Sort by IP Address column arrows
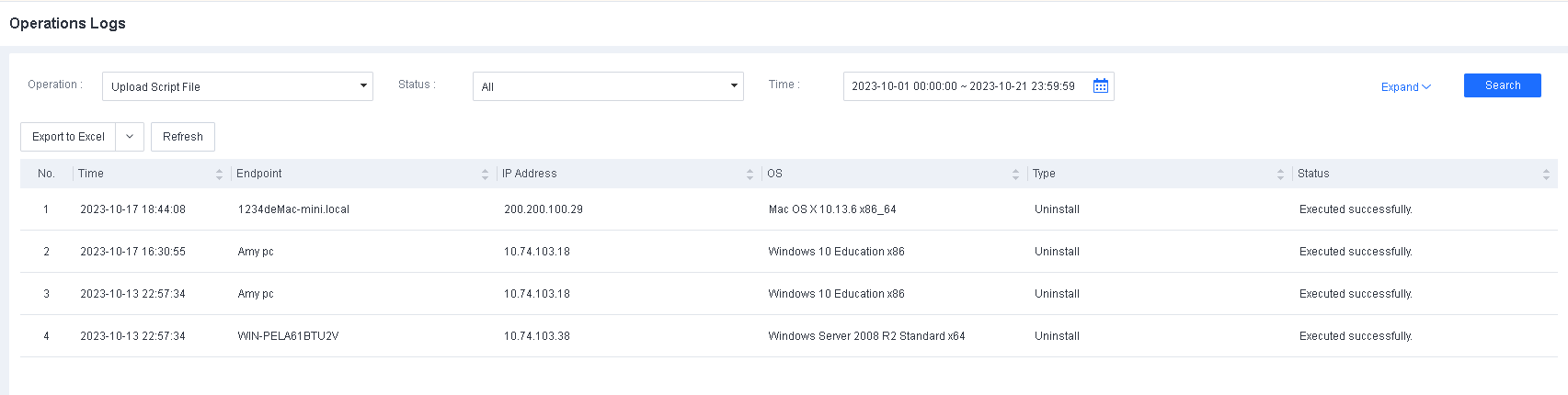1568x395 pixels. [750, 174]
